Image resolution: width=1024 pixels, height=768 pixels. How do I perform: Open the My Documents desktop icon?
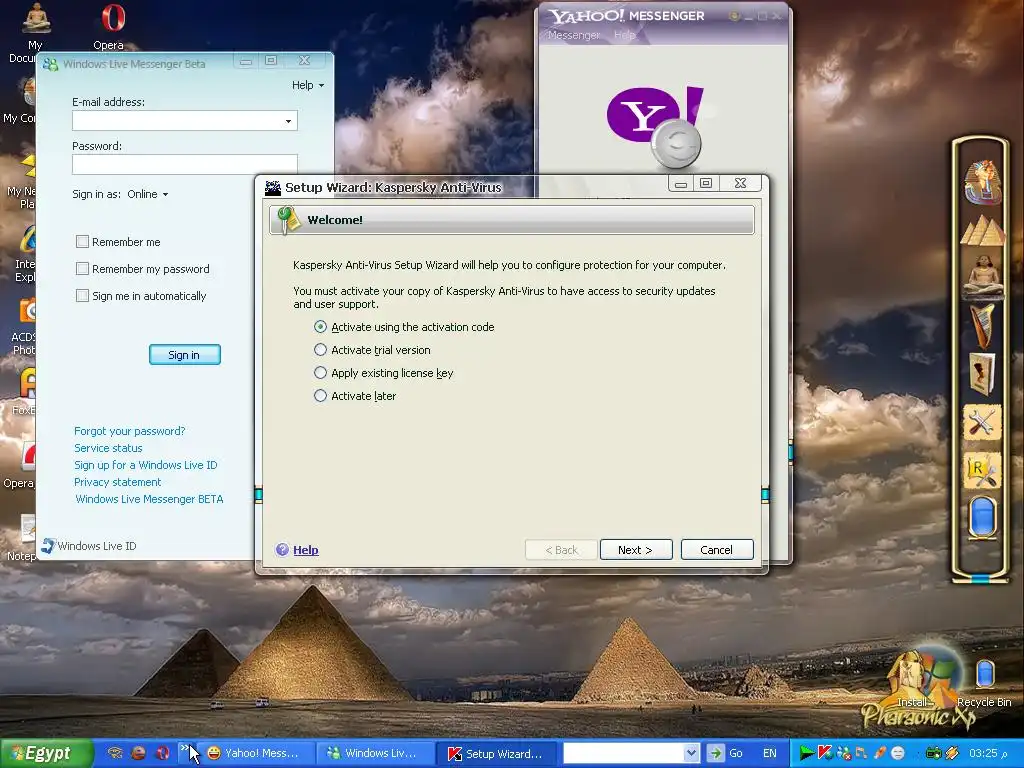(x=35, y=33)
